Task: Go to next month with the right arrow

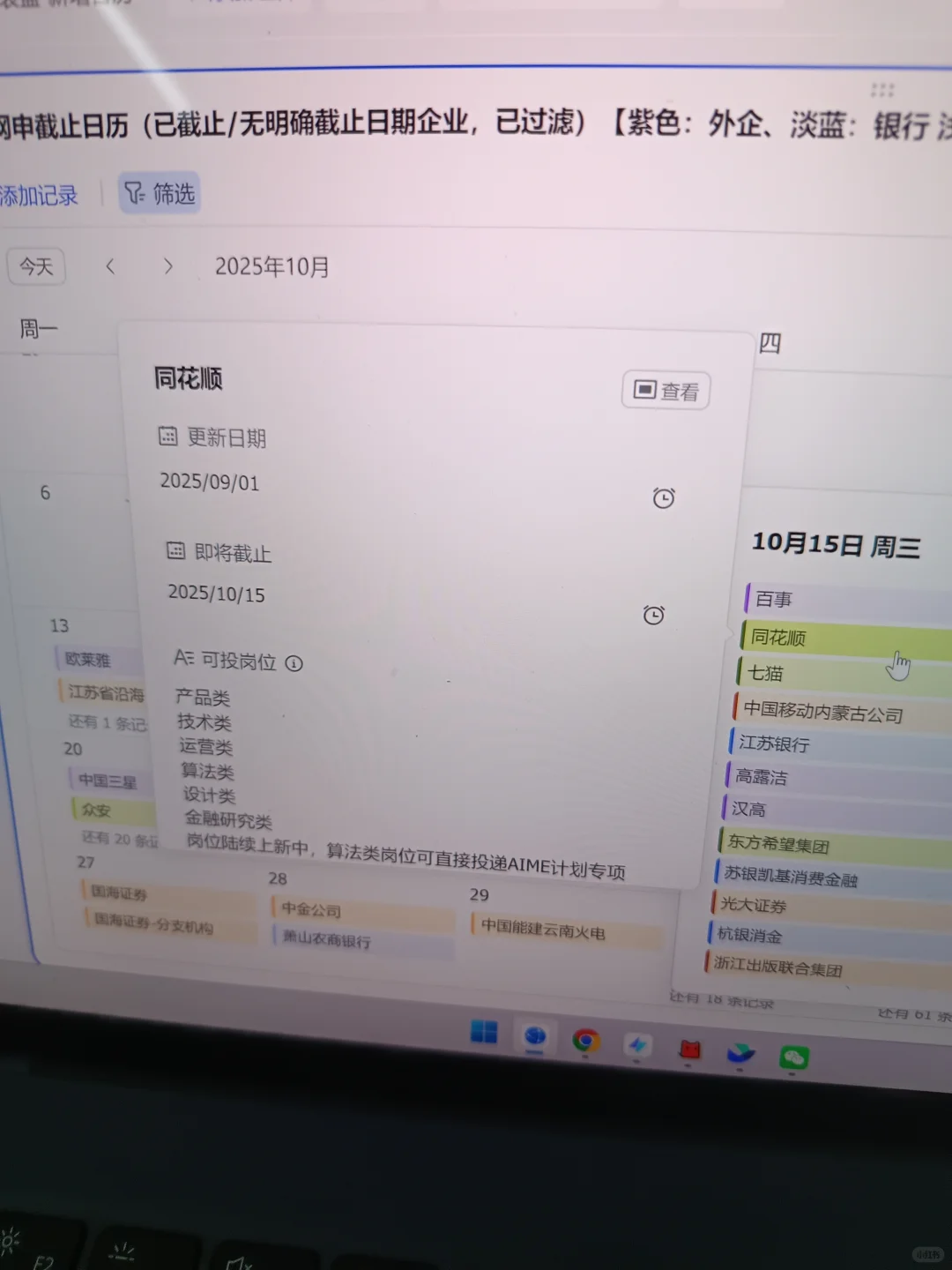Action: [167, 265]
